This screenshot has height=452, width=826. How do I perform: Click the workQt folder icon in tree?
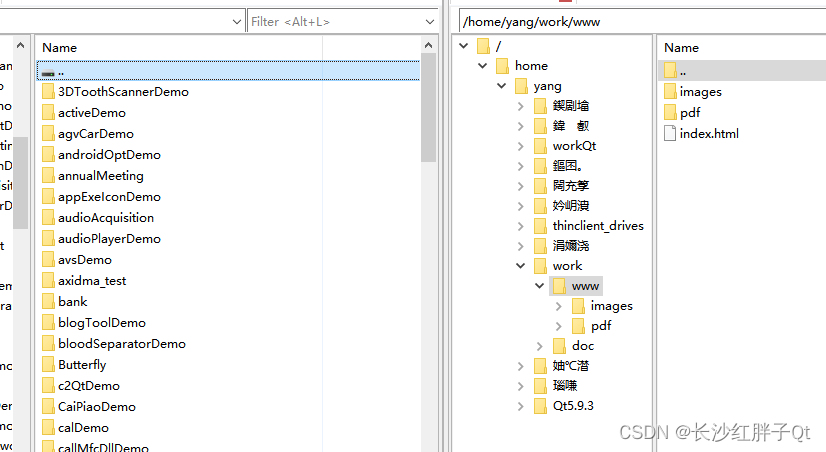[540, 146]
